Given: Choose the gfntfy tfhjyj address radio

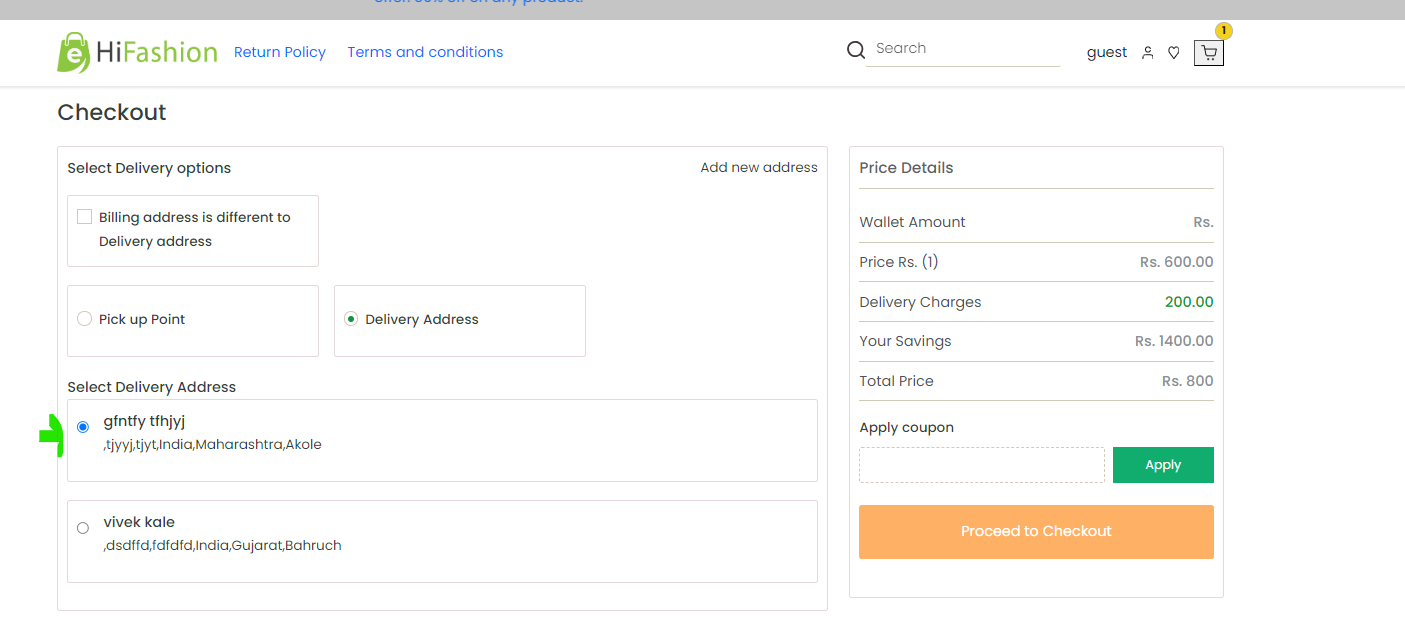Looking at the screenshot, I should [x=83, y=427].
